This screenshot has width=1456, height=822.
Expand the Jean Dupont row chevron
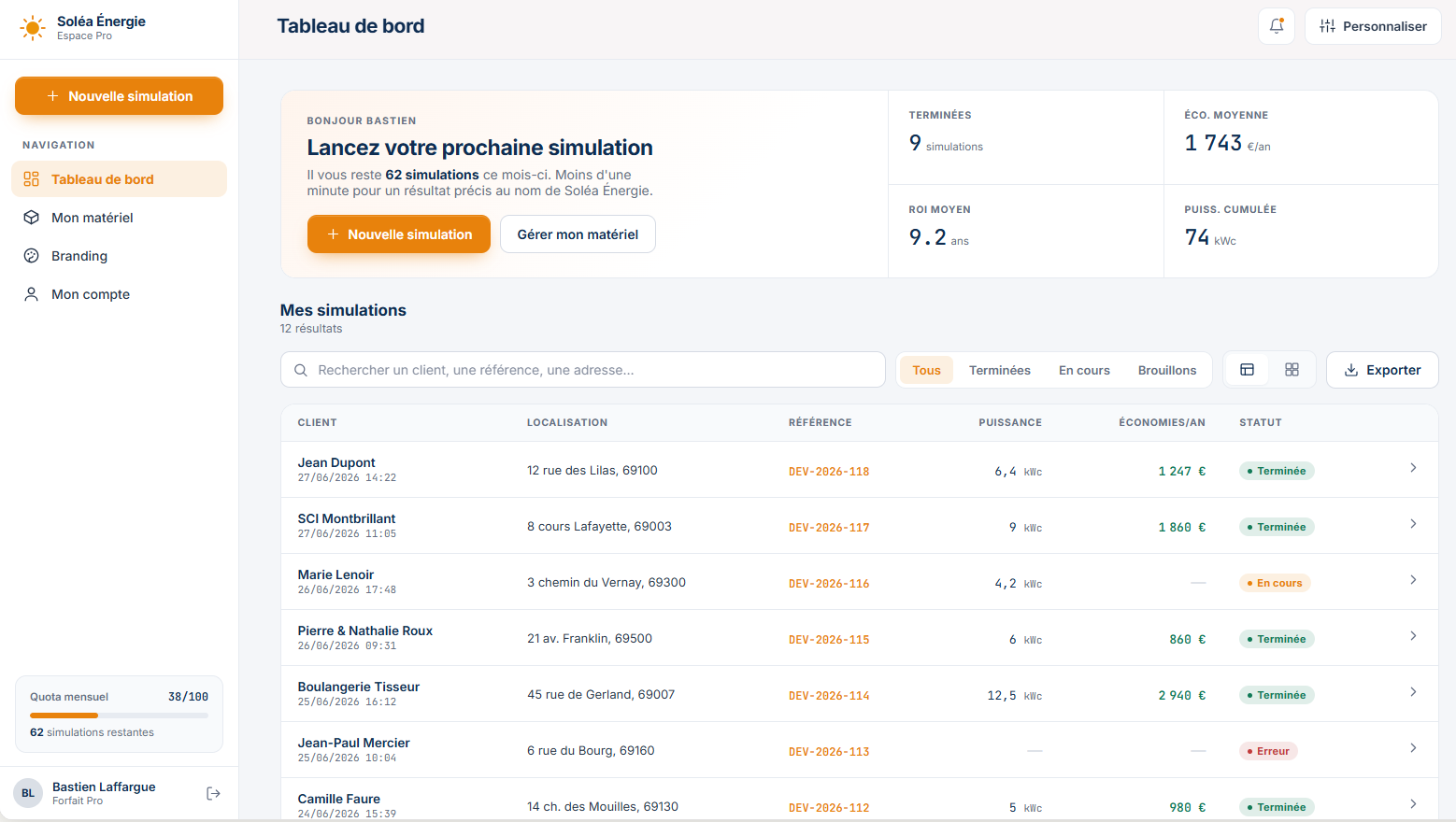pyautogui.click(x=1413, y=468)
